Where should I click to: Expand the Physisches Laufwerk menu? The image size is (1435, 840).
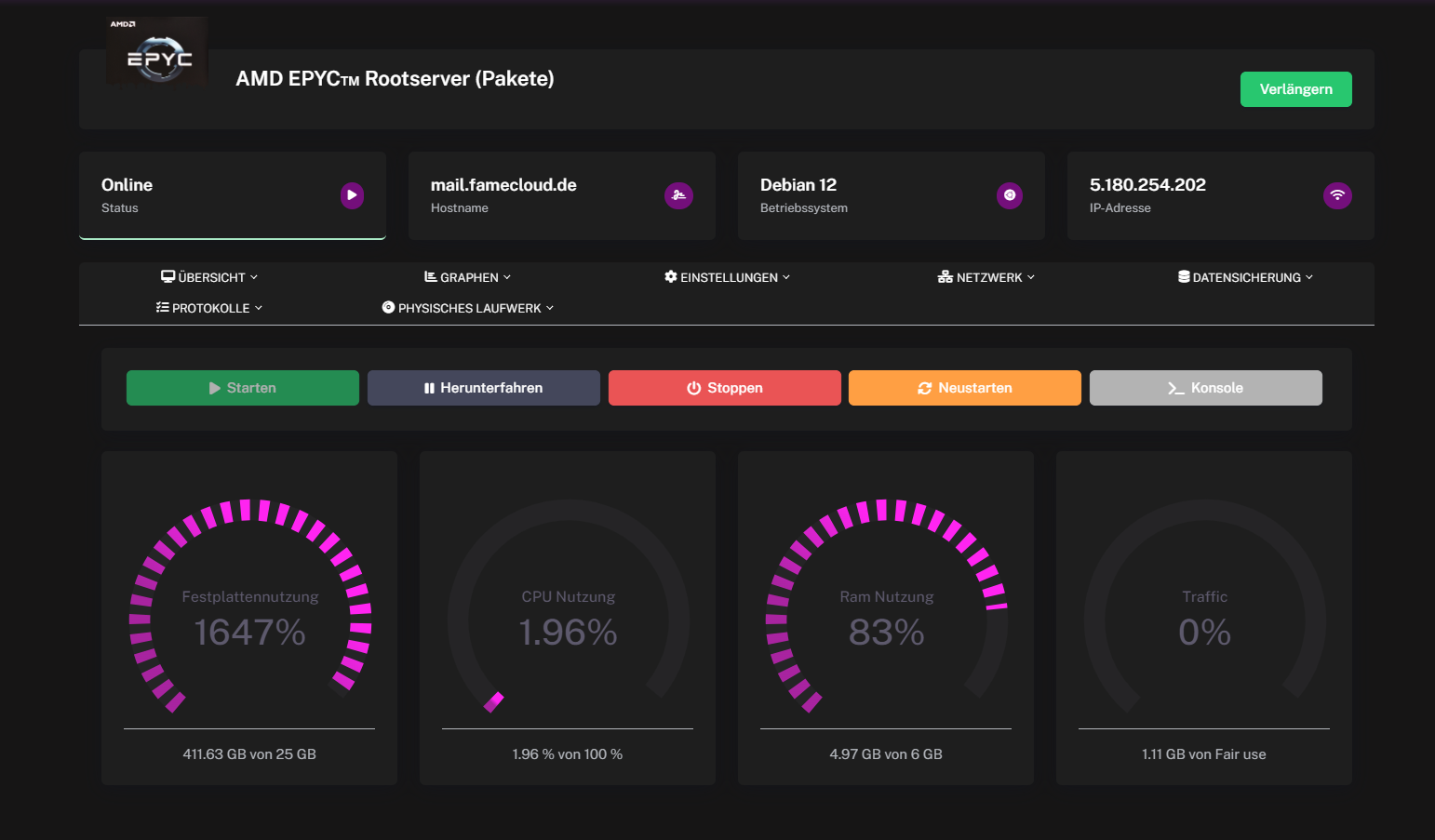(x=467, y=308)
